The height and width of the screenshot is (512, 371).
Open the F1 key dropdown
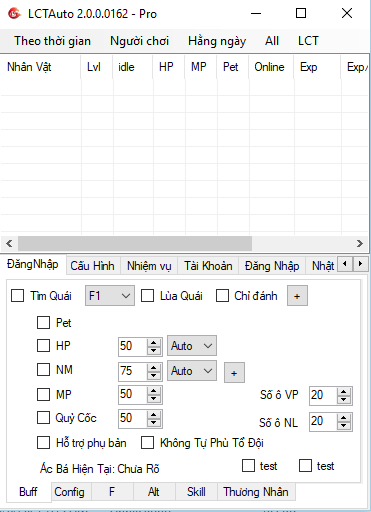(x=110, y=296)
